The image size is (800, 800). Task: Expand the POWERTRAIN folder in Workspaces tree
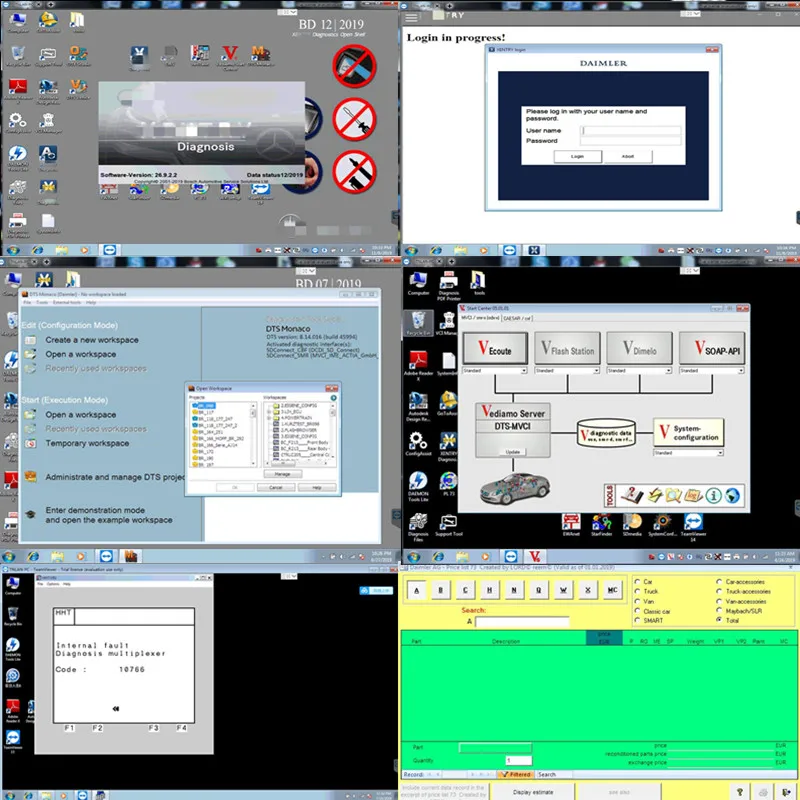[269, 418]
